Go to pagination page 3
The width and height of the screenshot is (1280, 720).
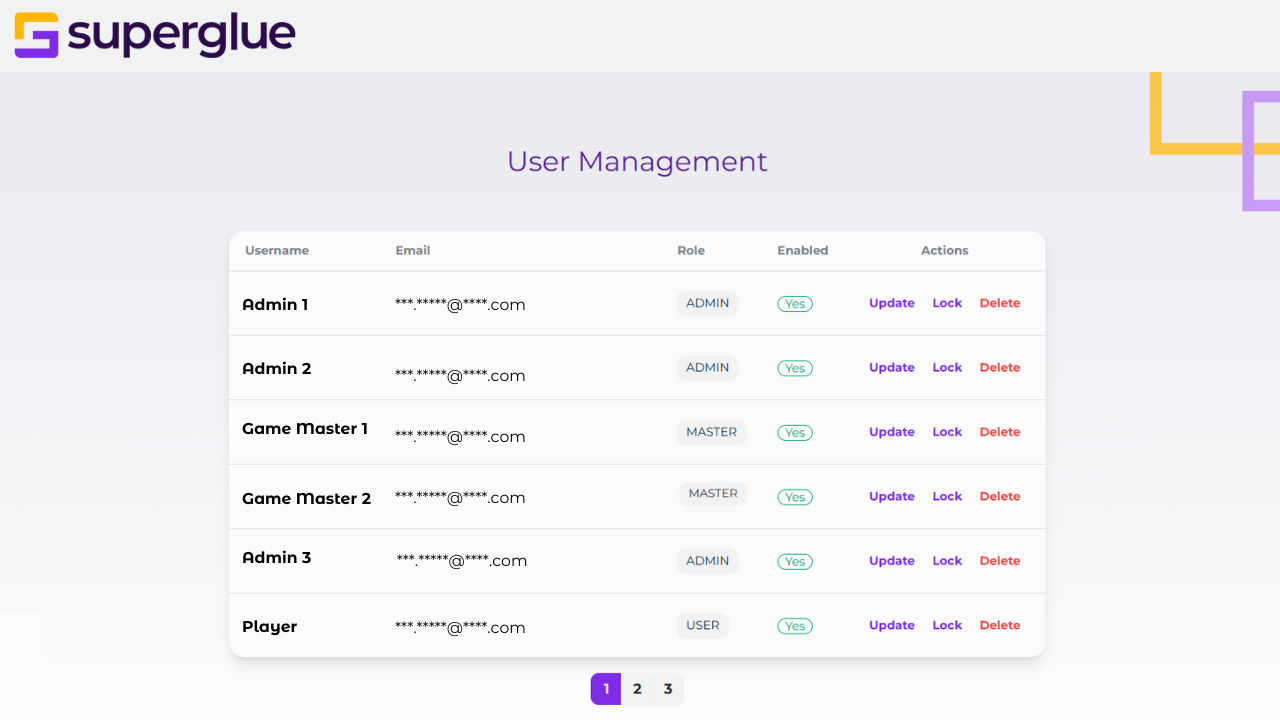click(668, 689)
